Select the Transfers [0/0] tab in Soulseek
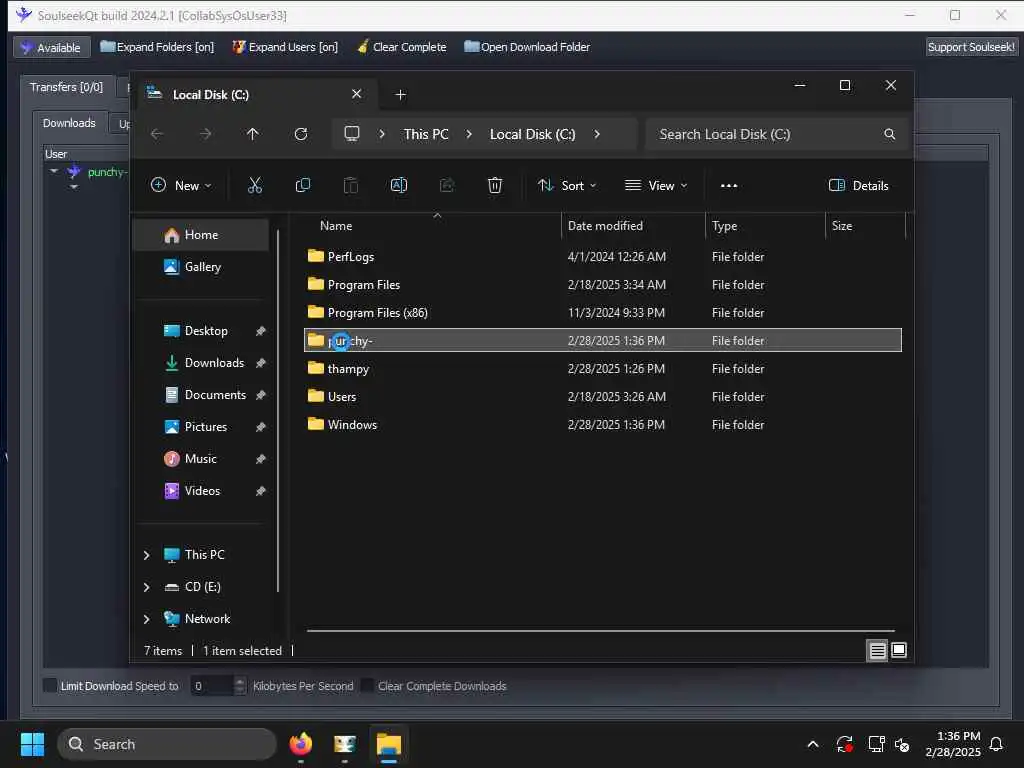1024x768 pixels. pyautogui.click(x=66, y=87)
